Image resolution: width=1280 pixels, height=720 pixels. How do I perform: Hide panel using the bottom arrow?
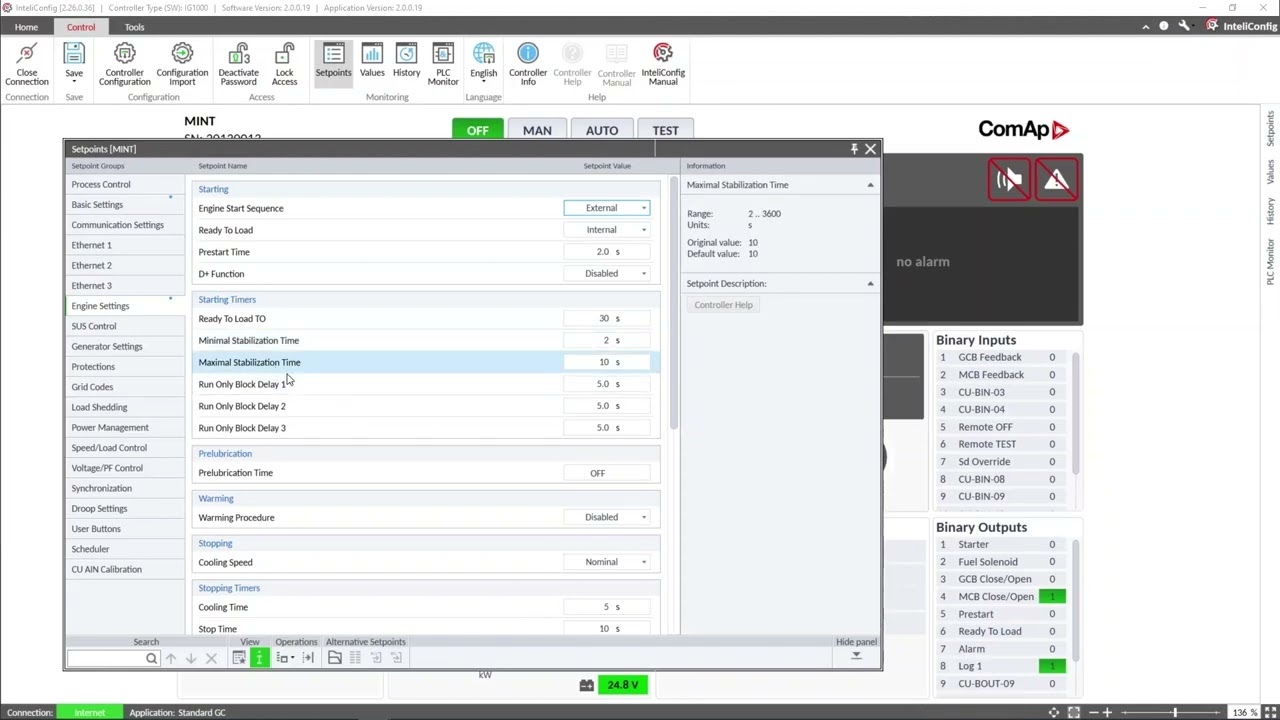pos(856,656)
